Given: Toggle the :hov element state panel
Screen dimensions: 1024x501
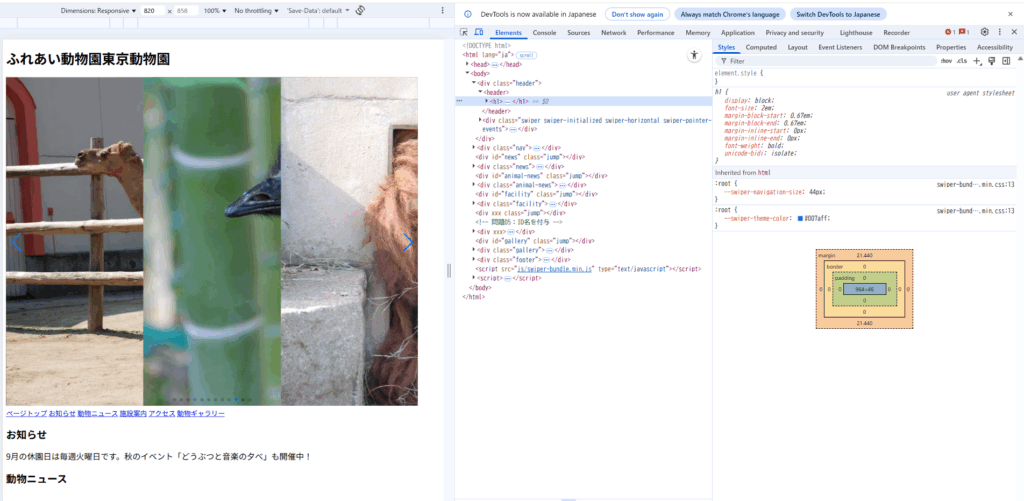Looking at the screenshot, I should coord(946,61).
